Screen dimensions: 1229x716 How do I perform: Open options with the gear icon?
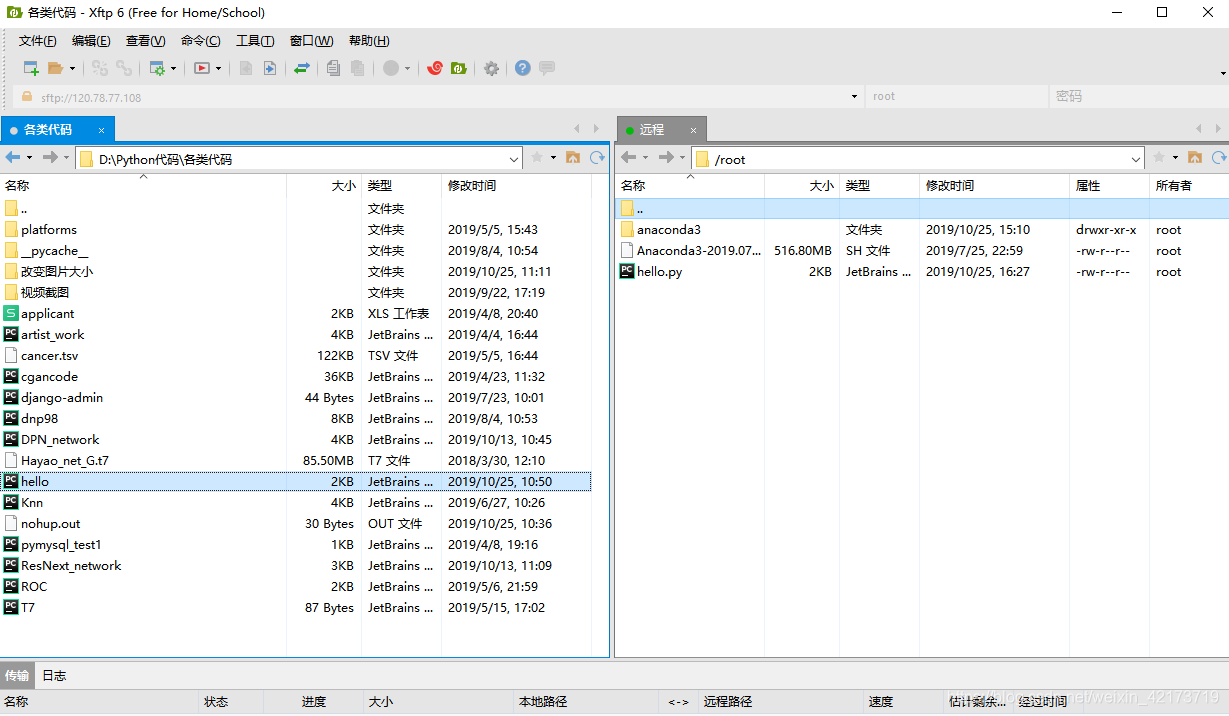click(491, 68)
